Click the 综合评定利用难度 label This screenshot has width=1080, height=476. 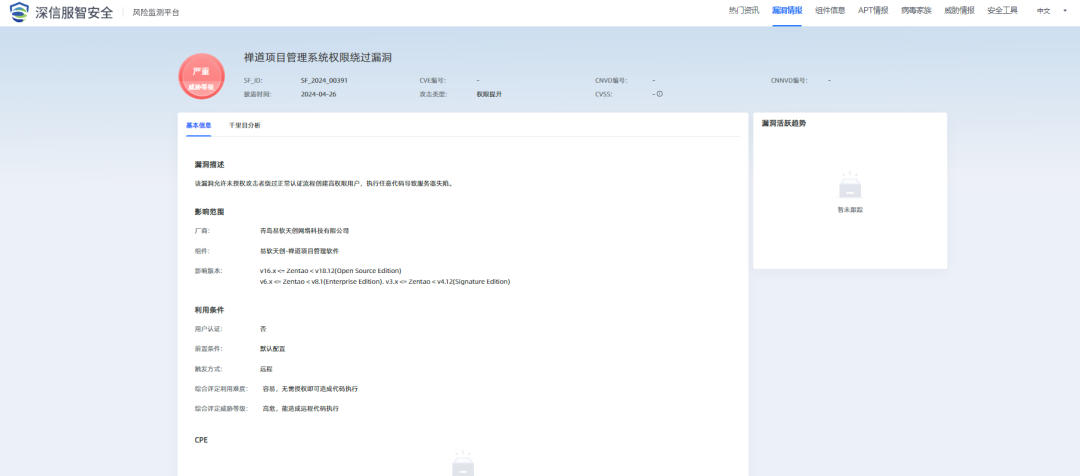pyautogui.click(x=222, y=389)
